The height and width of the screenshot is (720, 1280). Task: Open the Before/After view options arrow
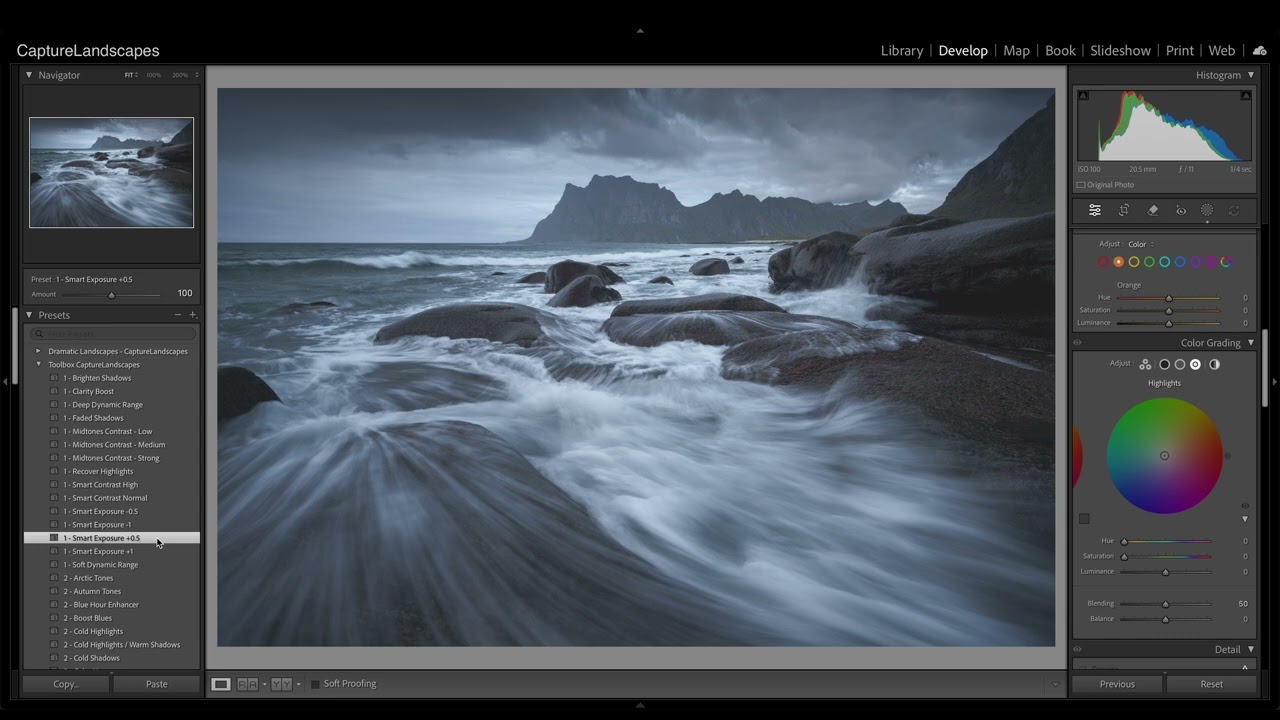pos(298,684)
